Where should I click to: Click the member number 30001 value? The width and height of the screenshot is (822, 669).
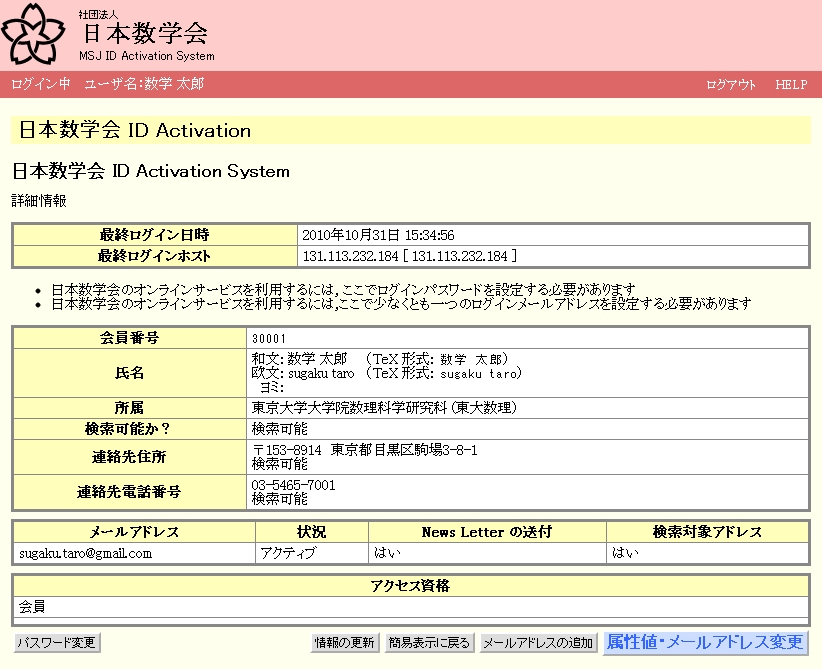(x=269, y=339)
